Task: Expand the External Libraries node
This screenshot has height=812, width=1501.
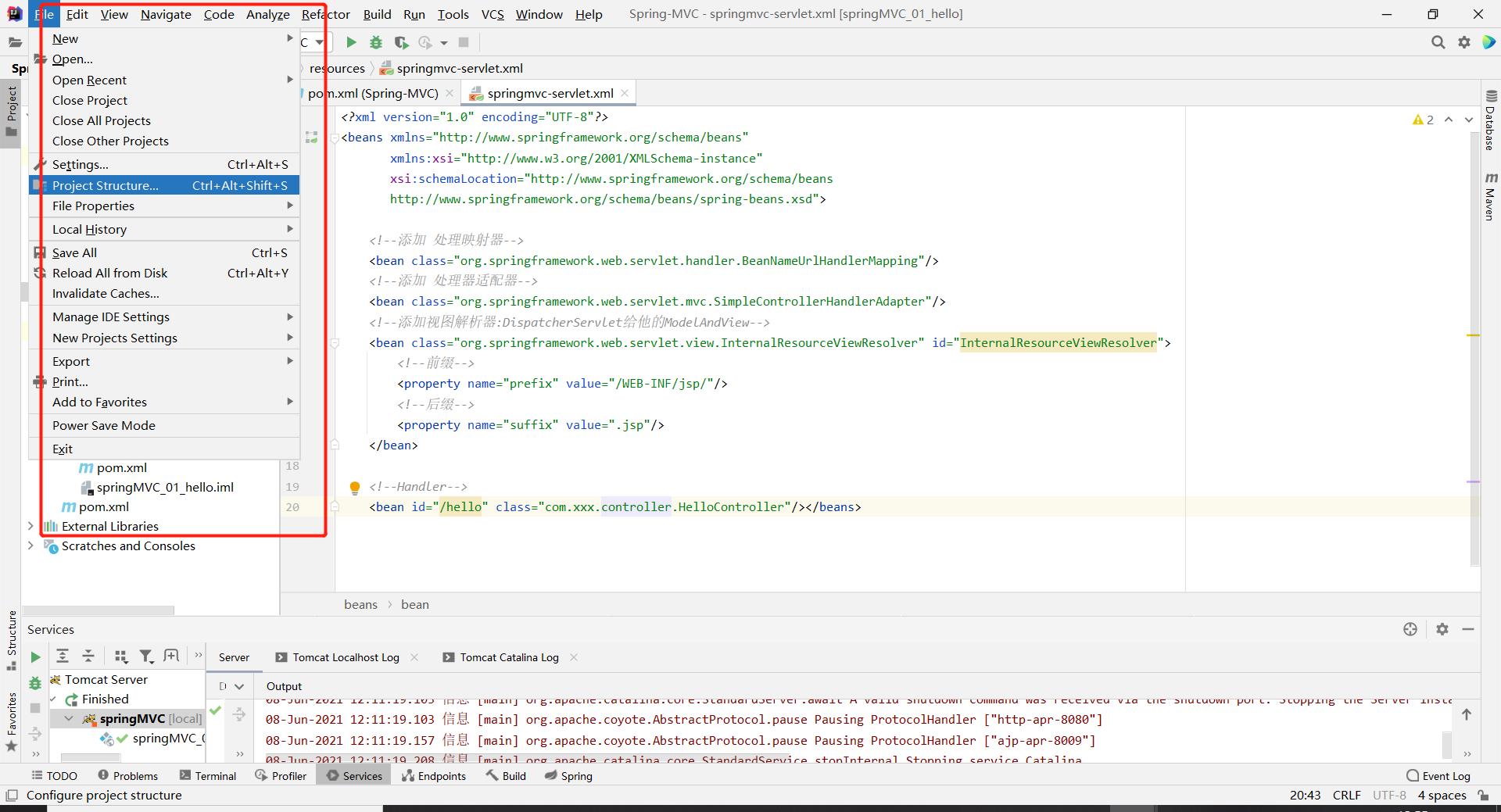Action: [30, 526]
